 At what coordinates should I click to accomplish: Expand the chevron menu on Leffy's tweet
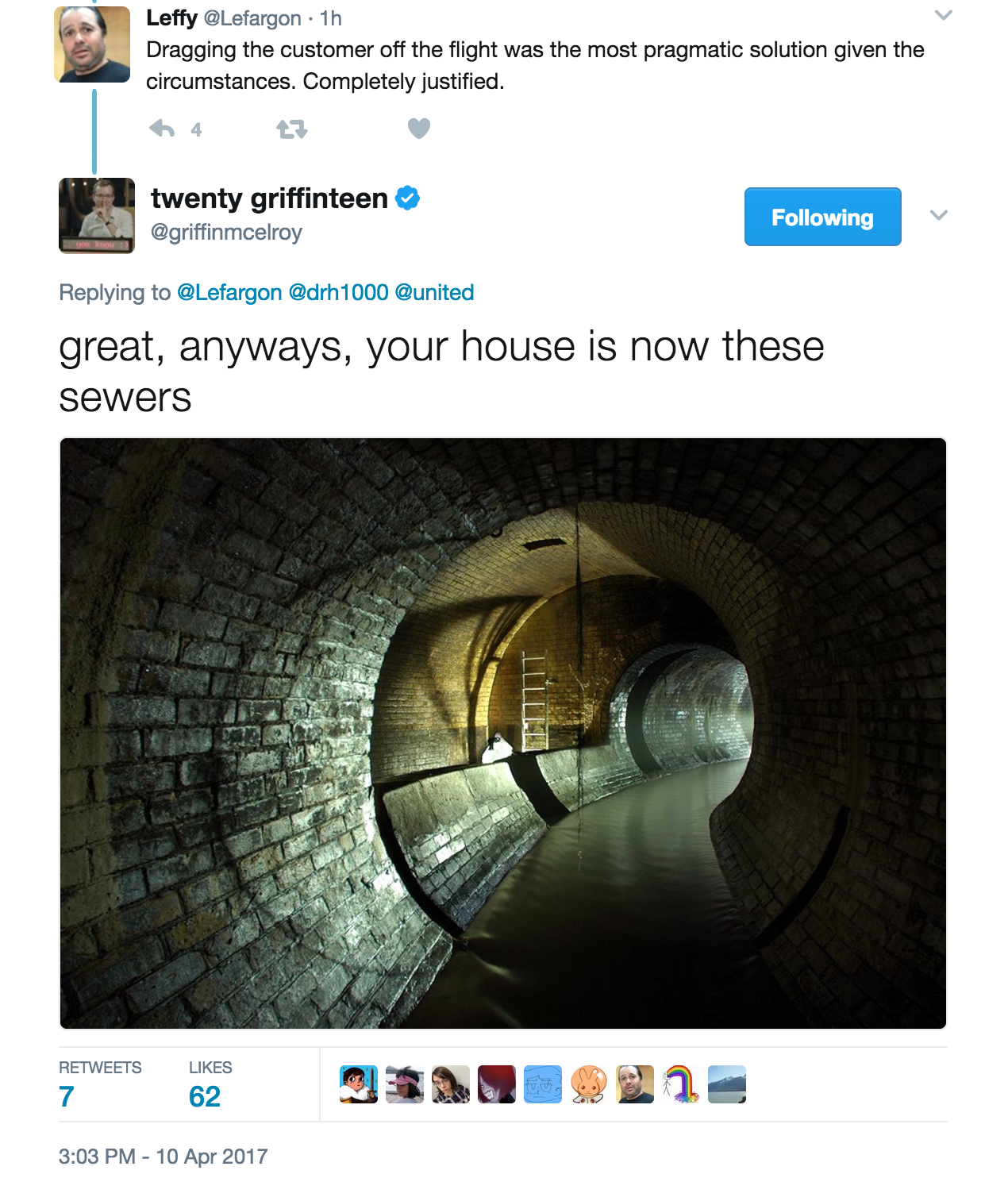pyautogui.click(x=943, y=15)
